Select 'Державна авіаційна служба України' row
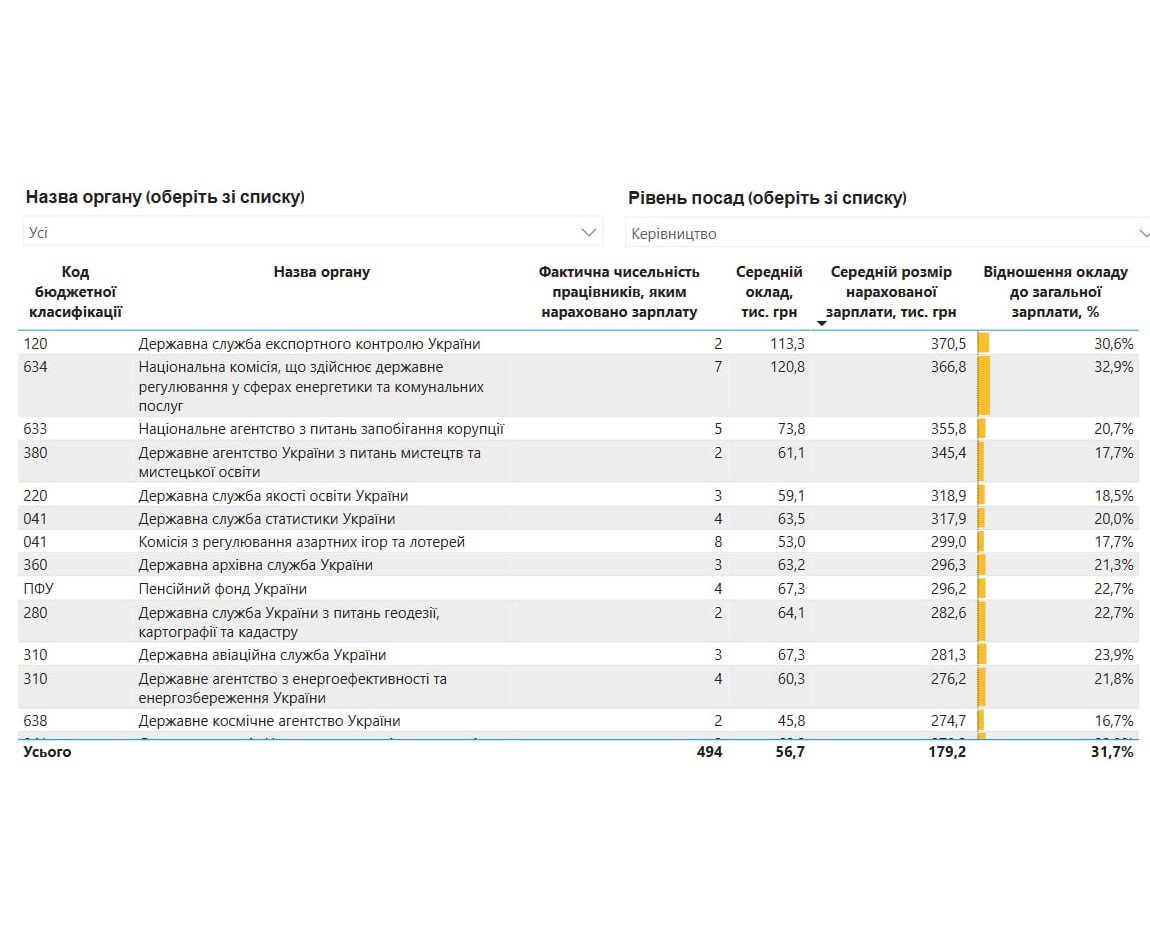 [x=262, y=655]
